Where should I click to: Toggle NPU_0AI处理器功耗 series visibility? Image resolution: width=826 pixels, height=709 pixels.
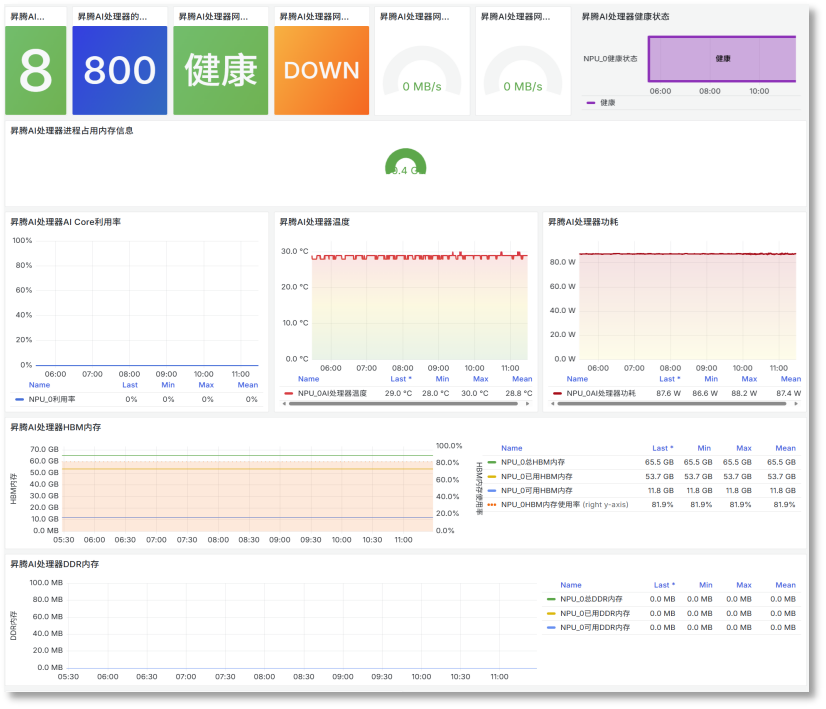(x=602, y=393)
